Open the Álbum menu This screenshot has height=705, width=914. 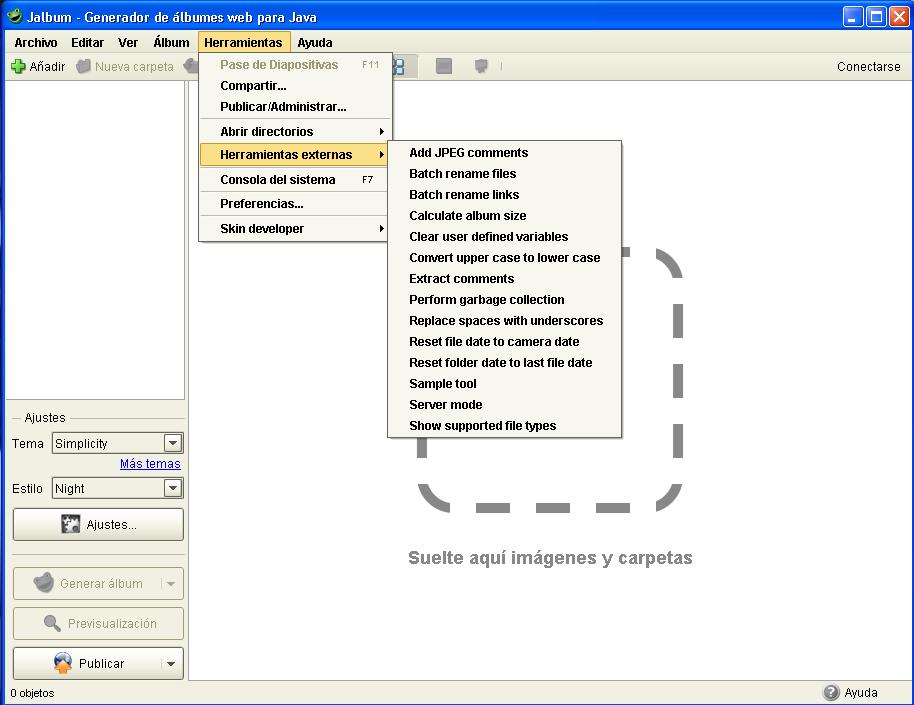pos(171,43)
